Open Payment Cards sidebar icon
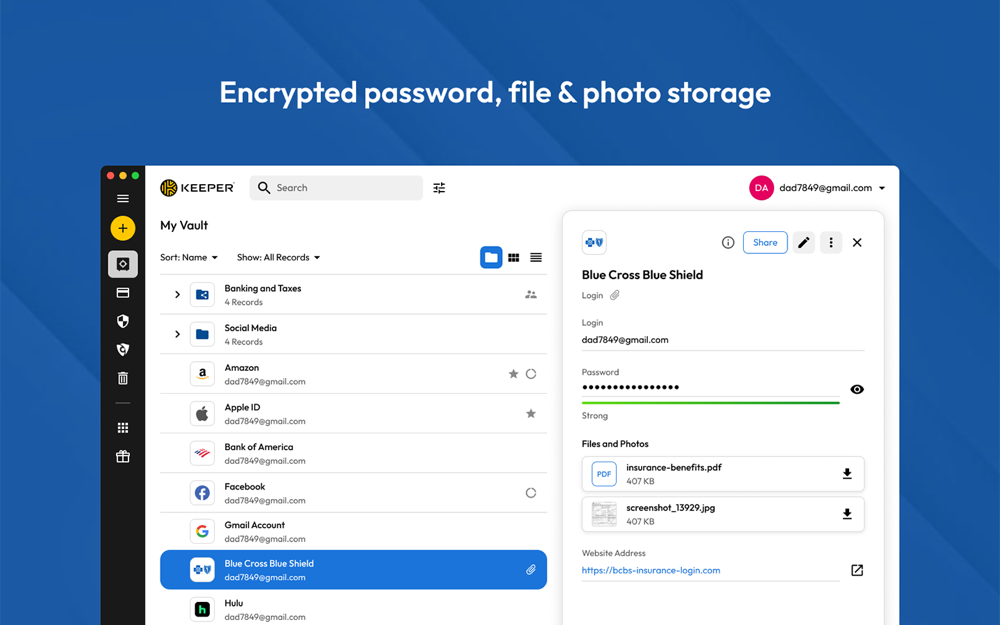1000x625 pixels. point(123,293)
